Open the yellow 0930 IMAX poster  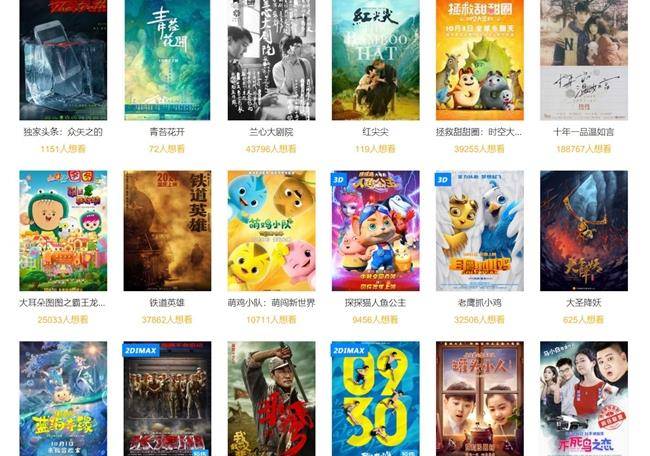click(376, 399)
